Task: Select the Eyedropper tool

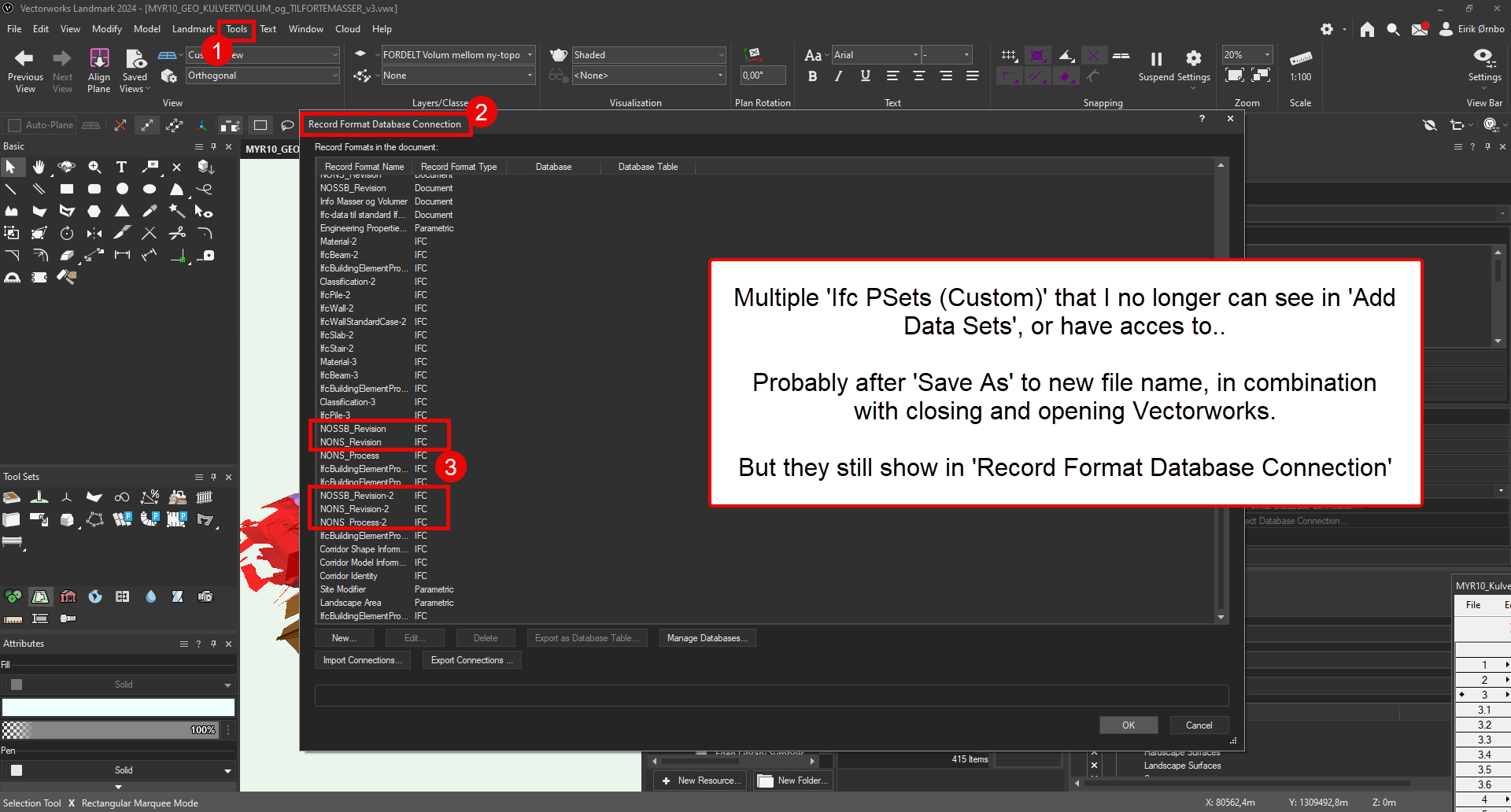Action: pyautogui.click(x=149, y=211)
